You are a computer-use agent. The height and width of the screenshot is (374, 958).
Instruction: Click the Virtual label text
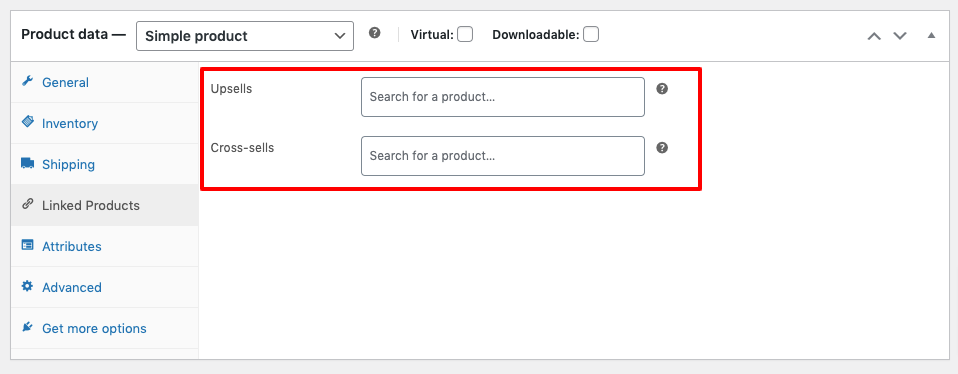pyautogui.click(x=432, y=35)
